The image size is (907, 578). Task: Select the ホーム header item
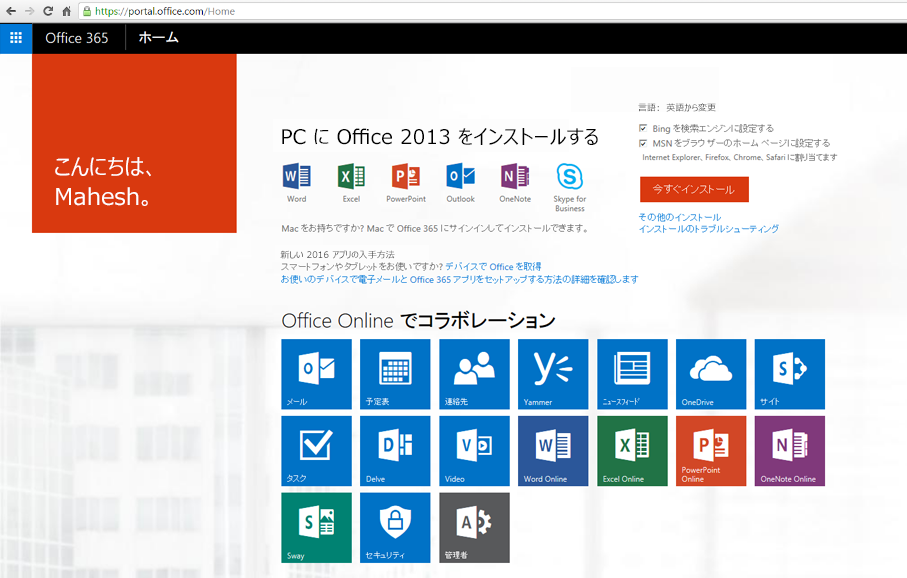tap(158, 38)
